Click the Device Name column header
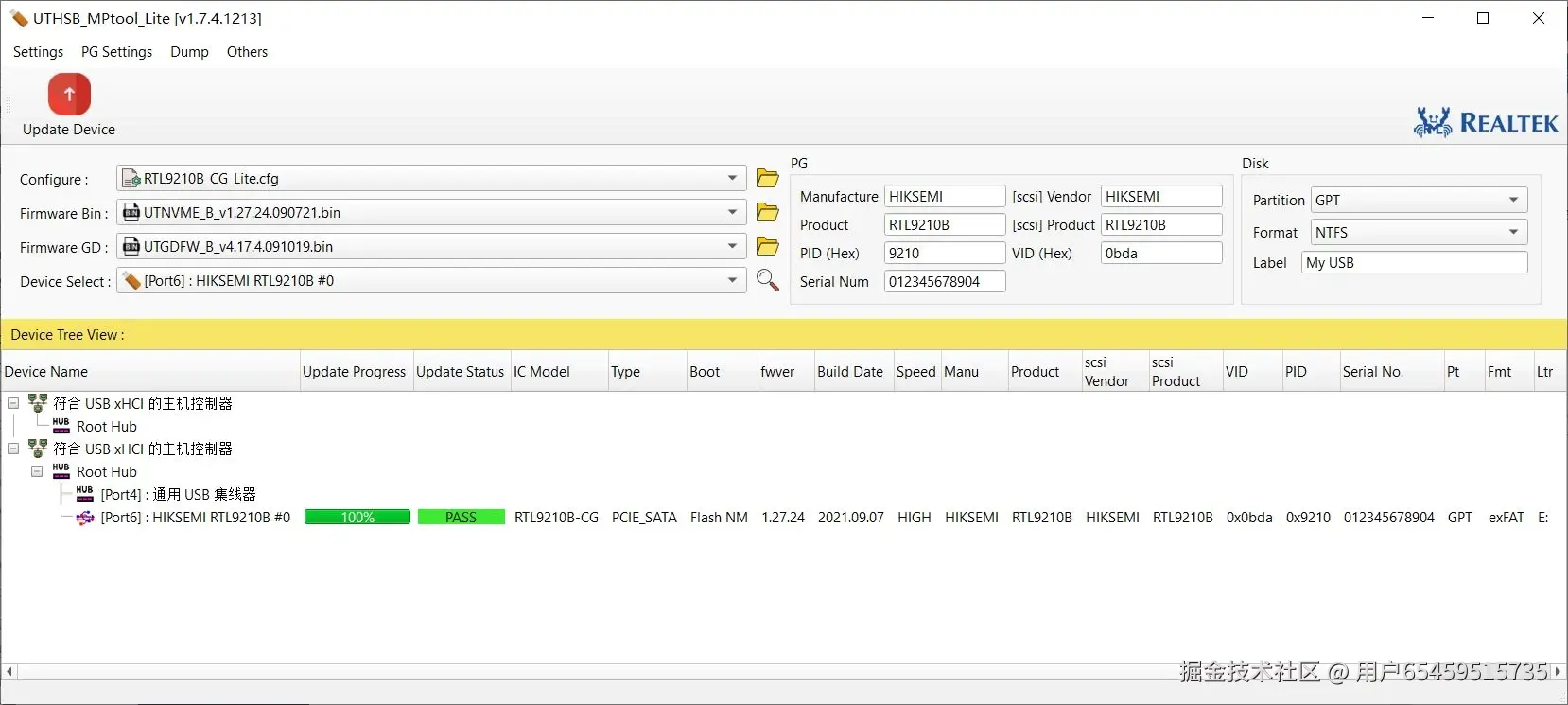 tap(150, 372)
